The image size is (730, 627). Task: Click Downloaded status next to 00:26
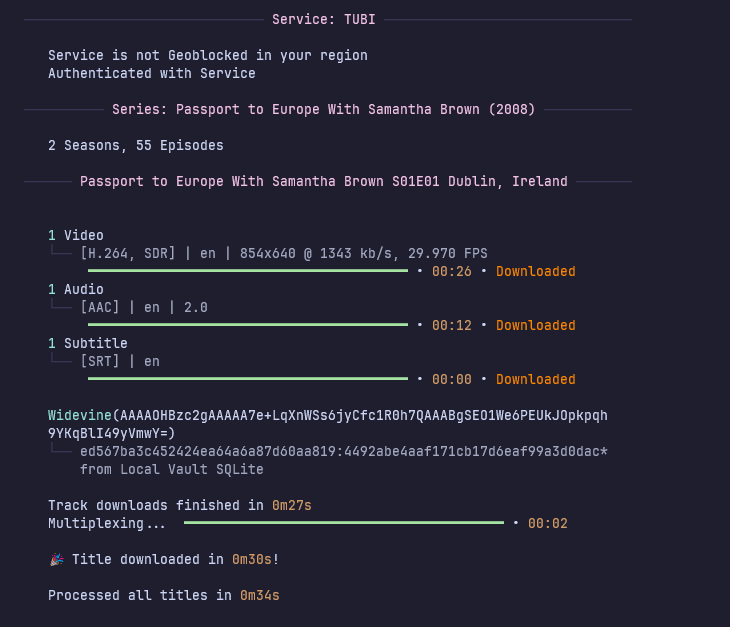[x=535, y=271]
